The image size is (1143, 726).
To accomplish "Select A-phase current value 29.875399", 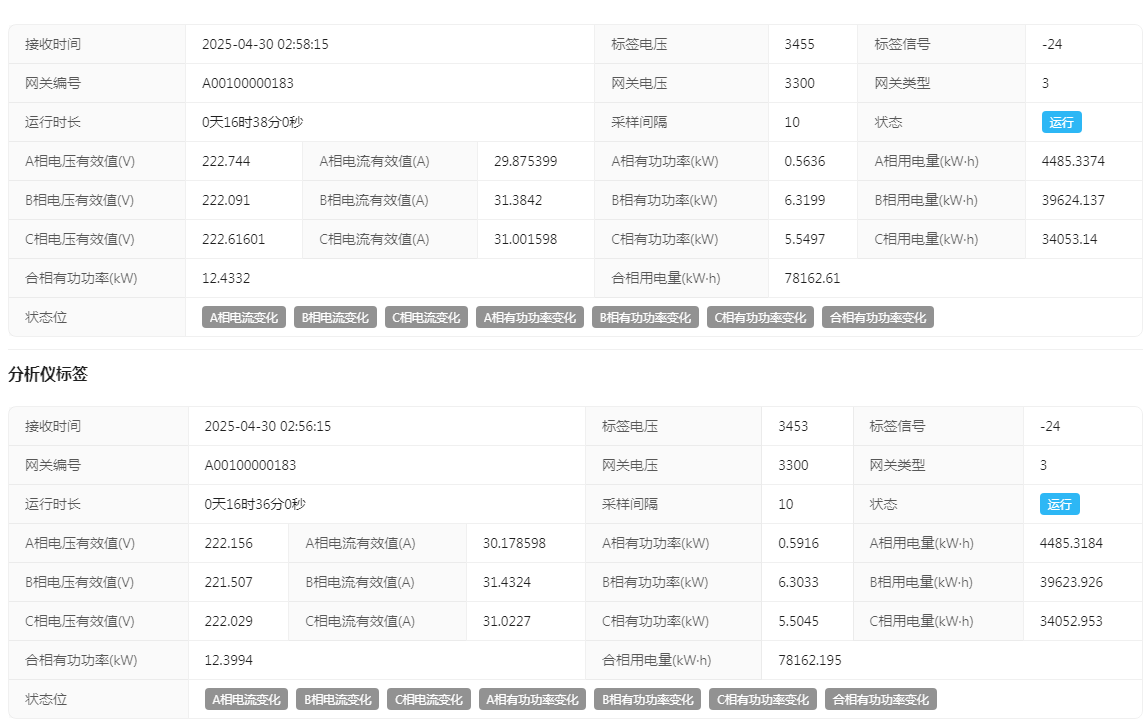I will pos(526,161).
